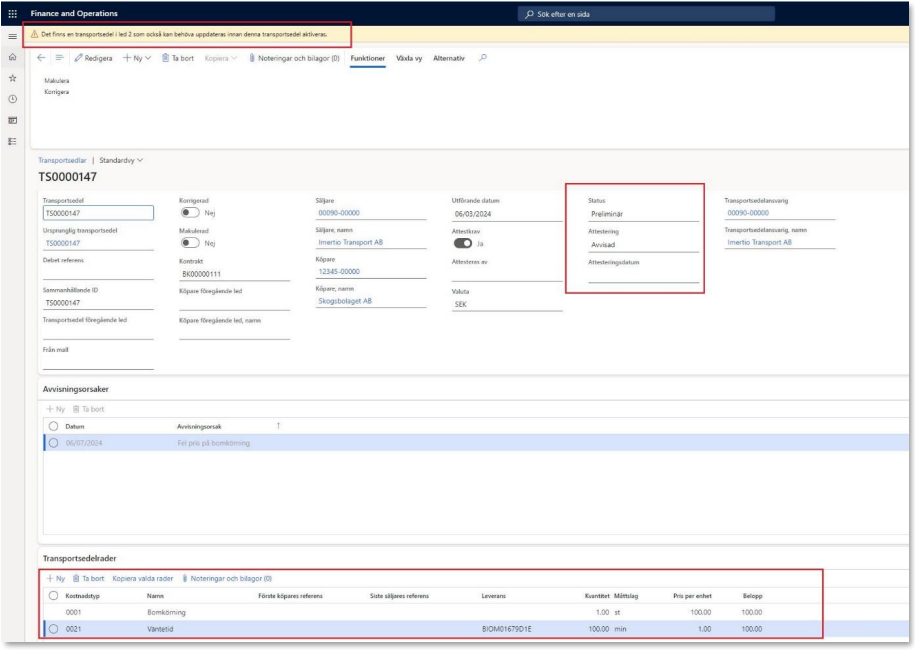Toggle the Attestkrav switch
The height and width of the screenshot is (650, 915).
point(463,243)
